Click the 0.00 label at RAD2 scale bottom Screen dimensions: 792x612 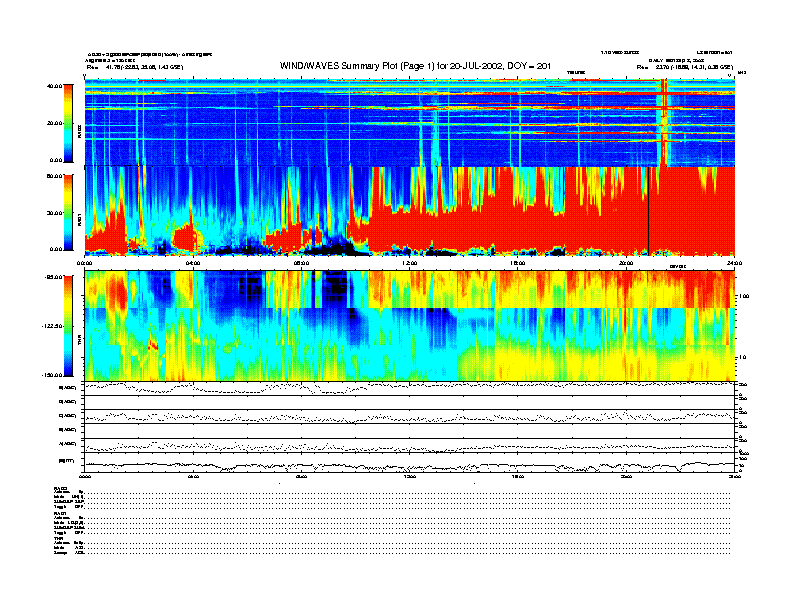click(x=56, y=161)
